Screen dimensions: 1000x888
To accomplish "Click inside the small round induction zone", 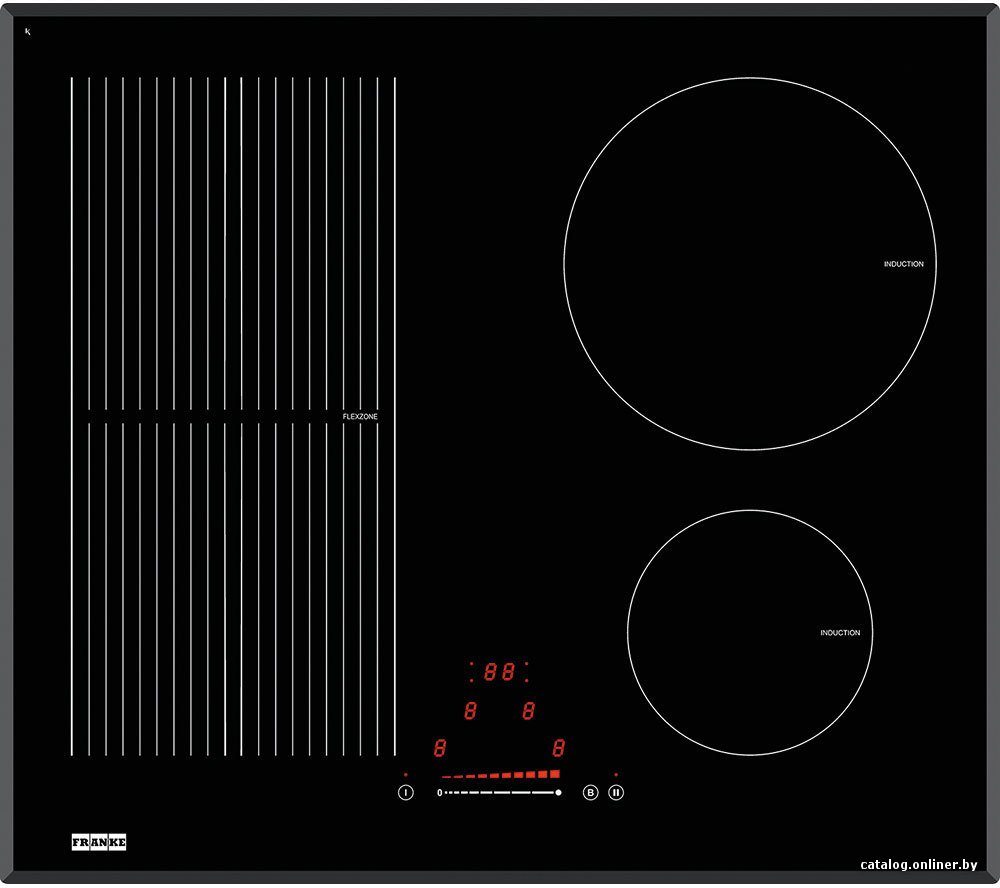I will (750, 633).
